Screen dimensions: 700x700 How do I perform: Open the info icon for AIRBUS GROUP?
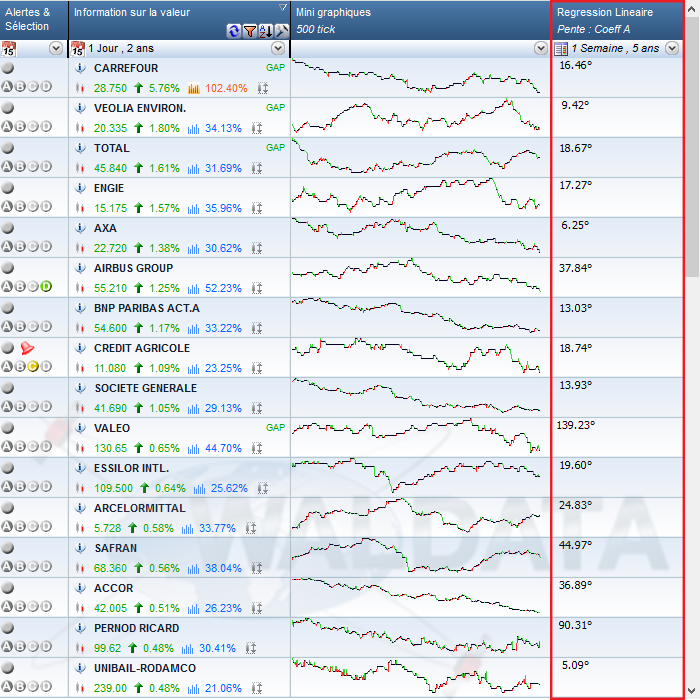point(80,268)
